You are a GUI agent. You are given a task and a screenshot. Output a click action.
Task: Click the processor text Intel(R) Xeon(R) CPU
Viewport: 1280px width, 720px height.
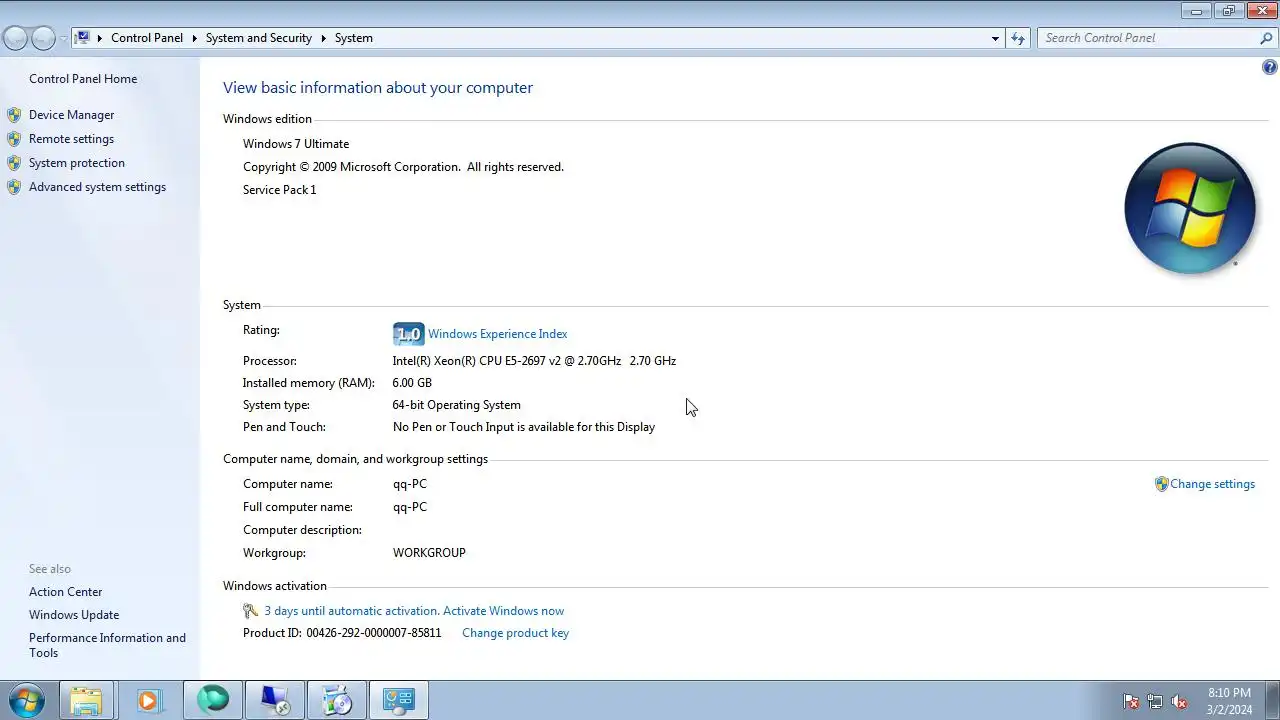534,361
